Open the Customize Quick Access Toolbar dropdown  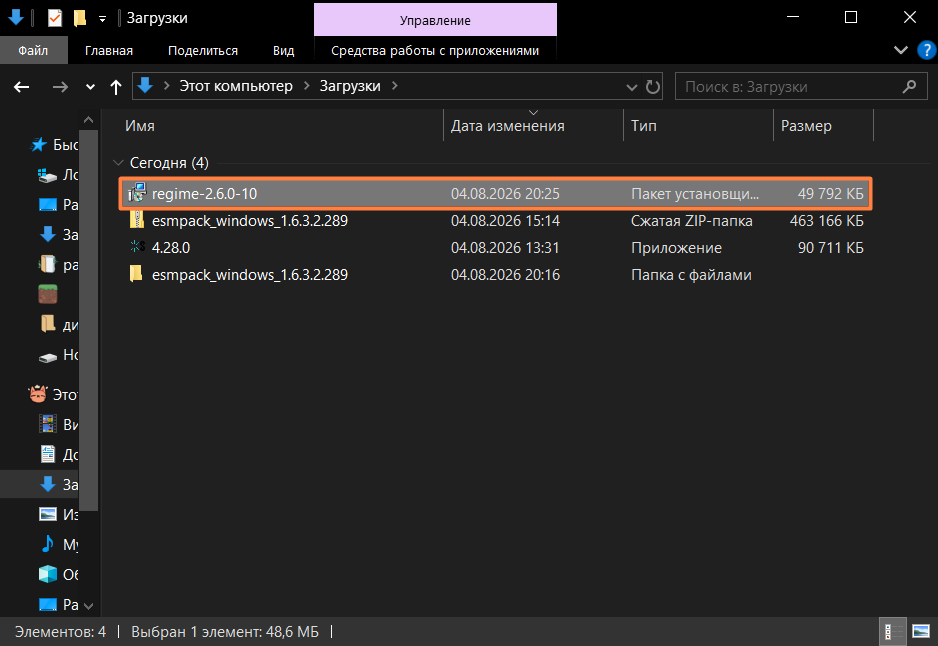click(x=102, y=19)
